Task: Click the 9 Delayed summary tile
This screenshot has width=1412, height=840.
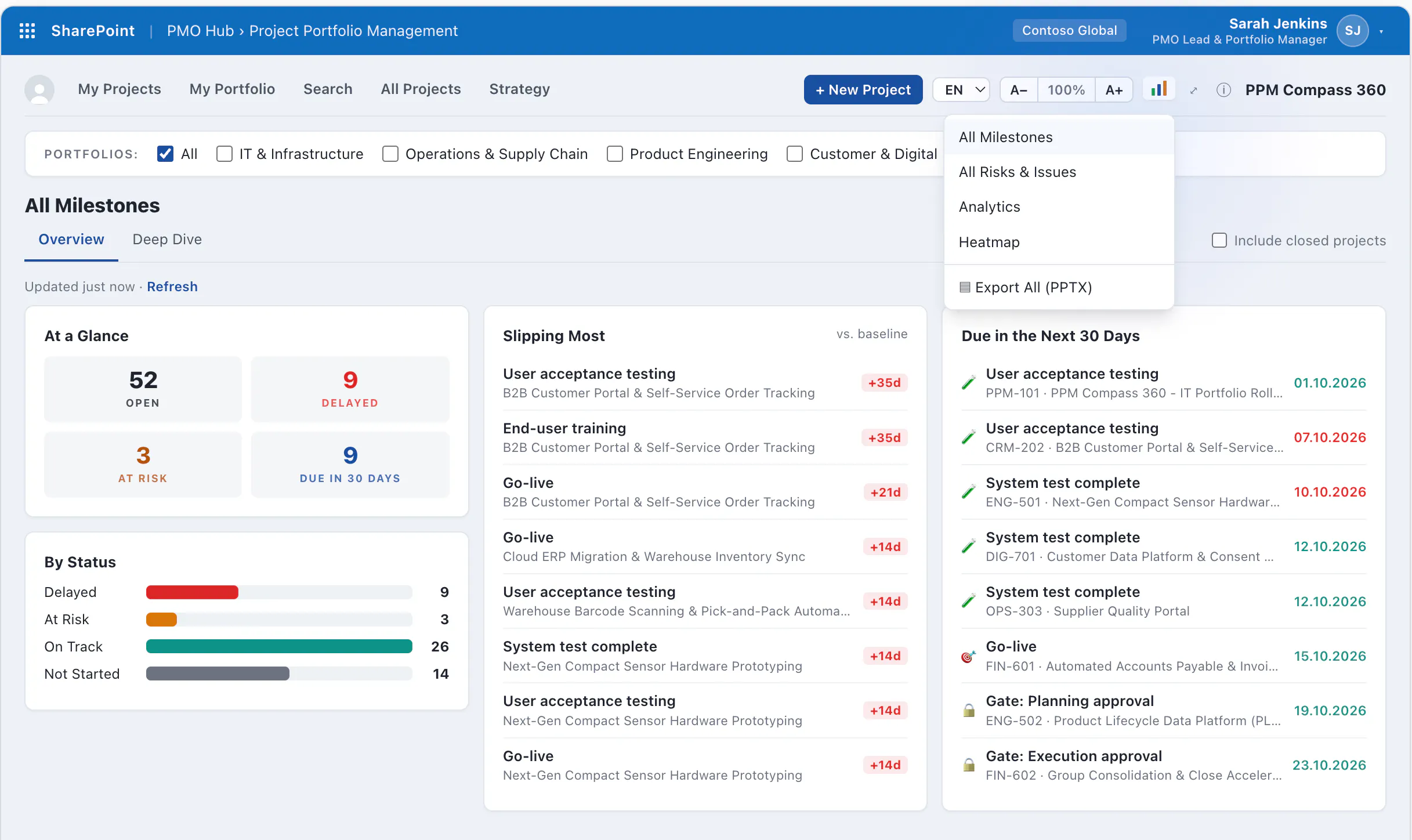Action: [350, 389]
